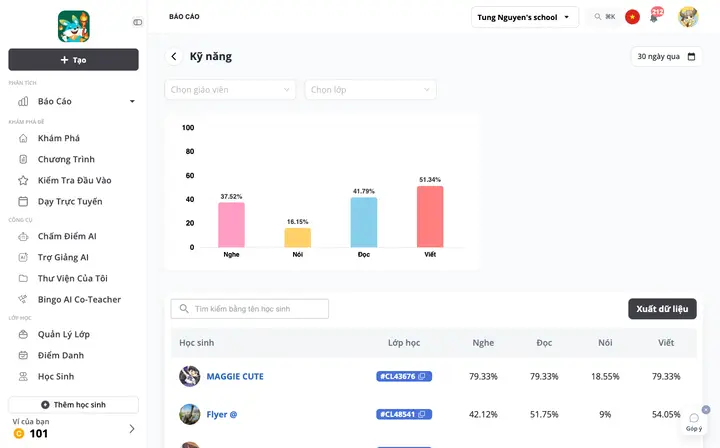
Task: Dismiss the Góp ý feedback widget
Action: click(706, 409)
